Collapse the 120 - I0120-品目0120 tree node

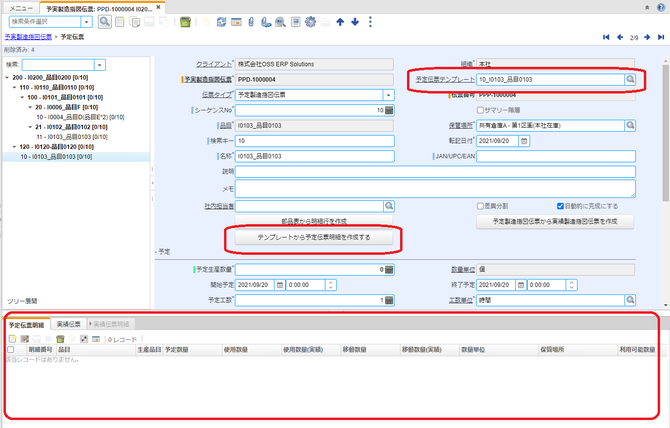point(15,147)
